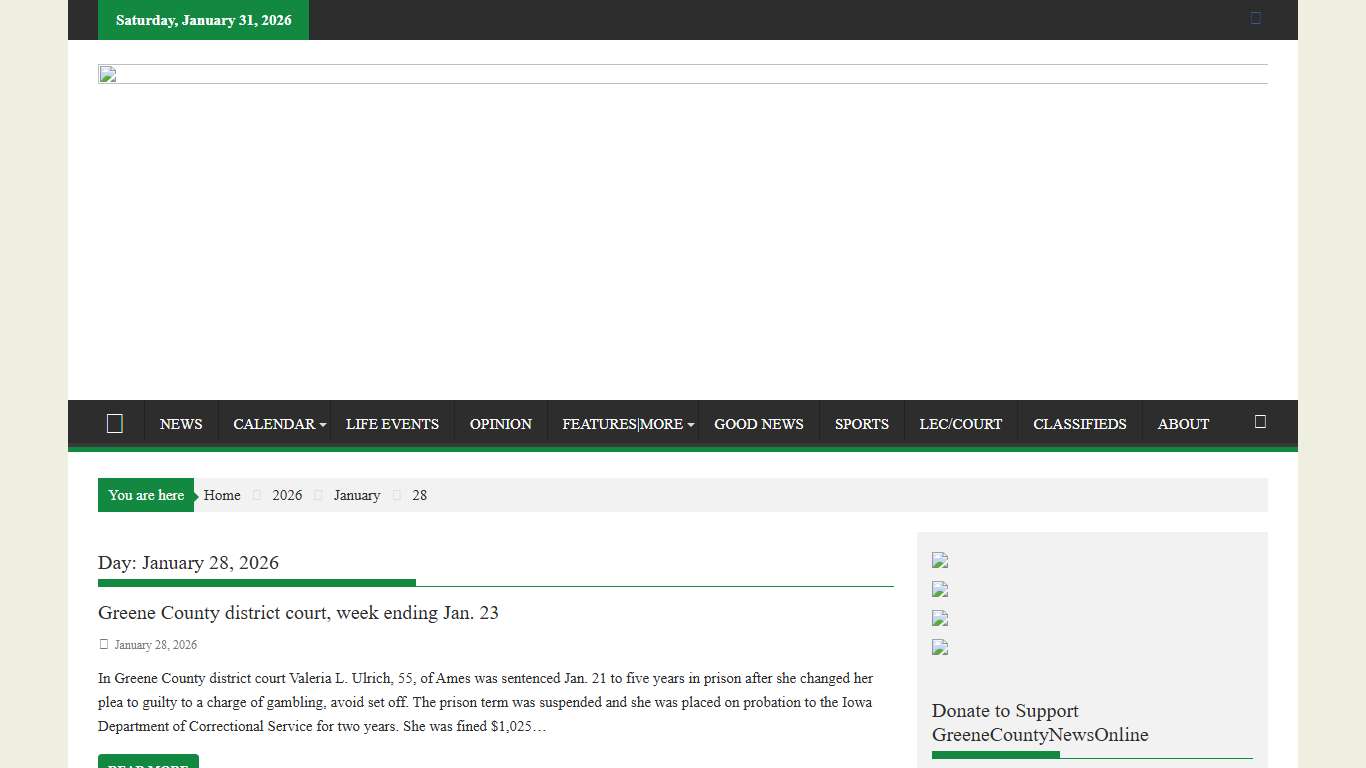The width and height of the screenshot is (1366, 768).
Task: Go to the LEC/COURT section
Action: (960, 424)
